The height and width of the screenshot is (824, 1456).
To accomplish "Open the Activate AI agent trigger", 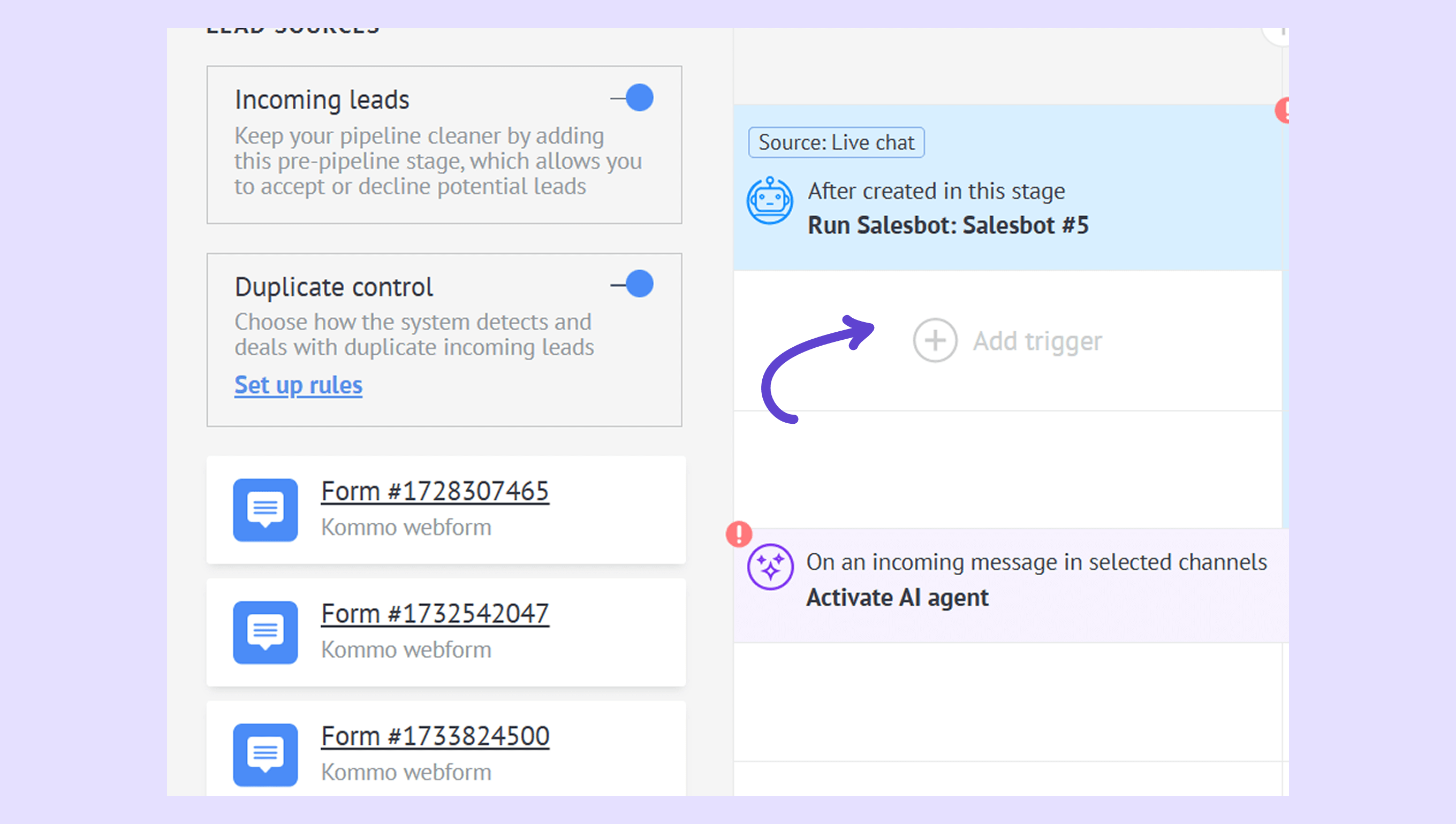I will pyautogui.click(x=897, y=598).
